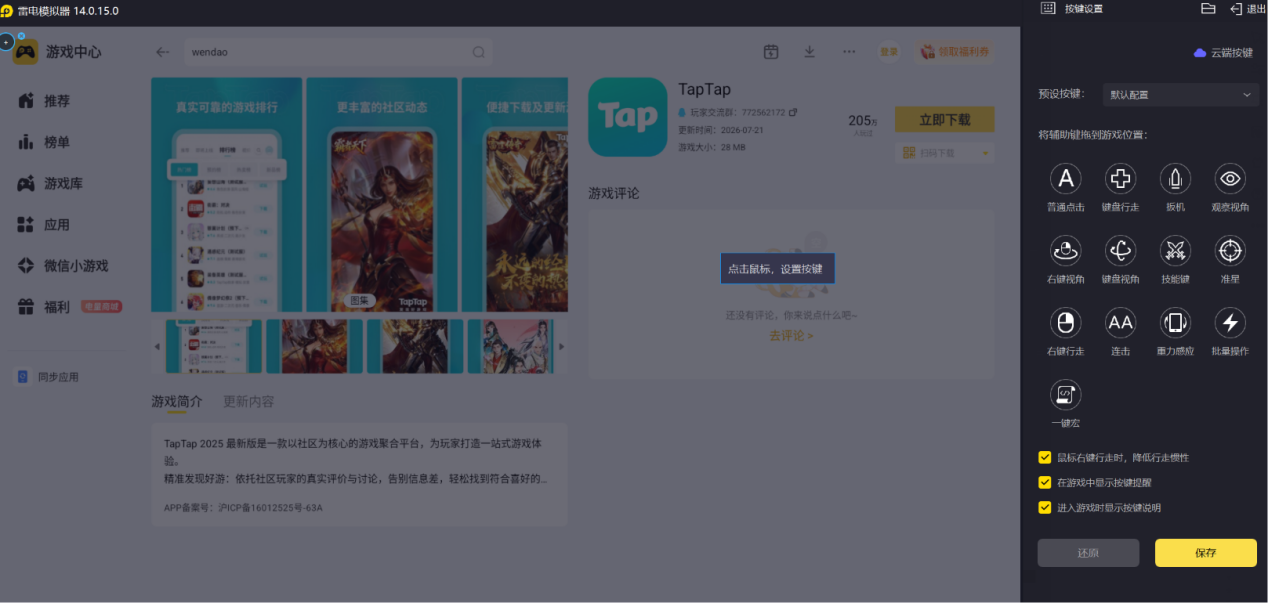1268x603 pixels.
Task: Switch to the 更新内容 tab
Action: pyautogui.click(x=248, y=401)
